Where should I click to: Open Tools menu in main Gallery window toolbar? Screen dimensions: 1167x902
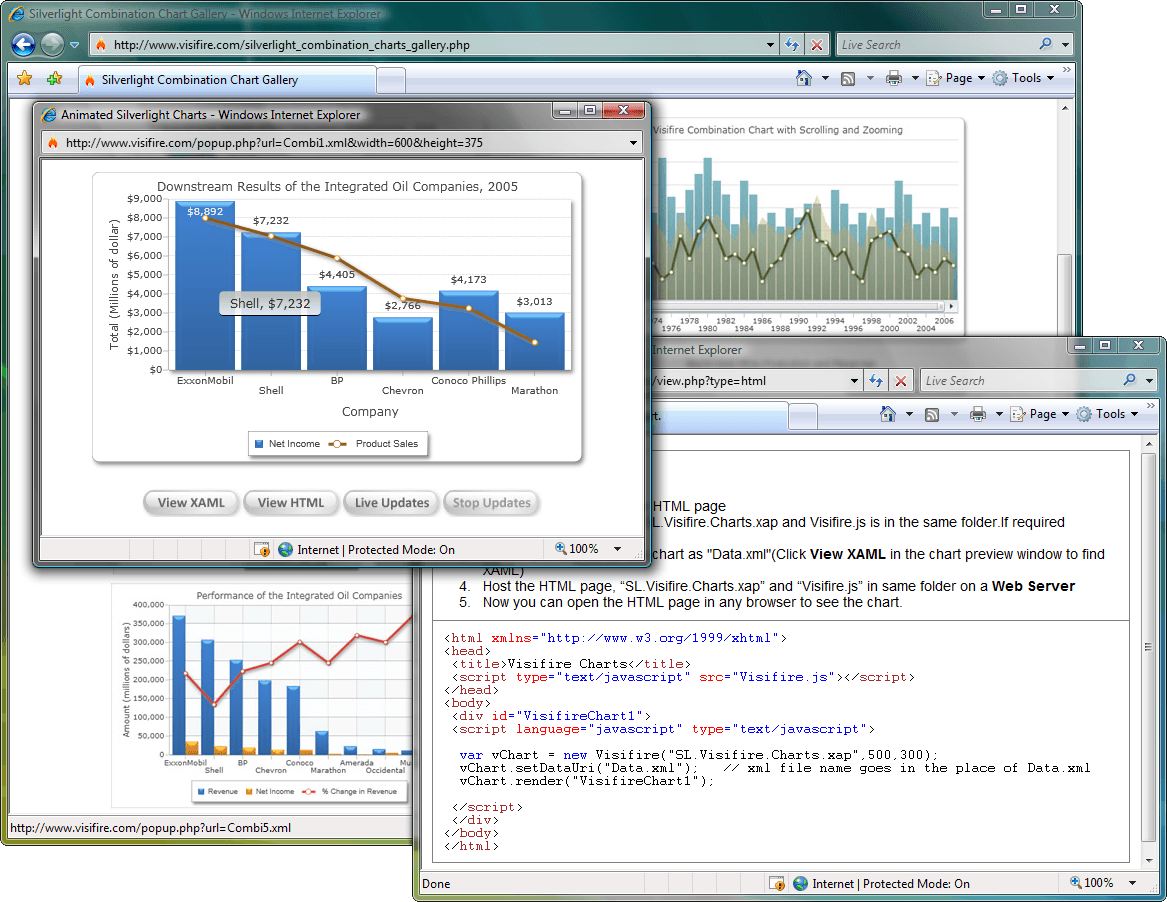(1024, 78)
